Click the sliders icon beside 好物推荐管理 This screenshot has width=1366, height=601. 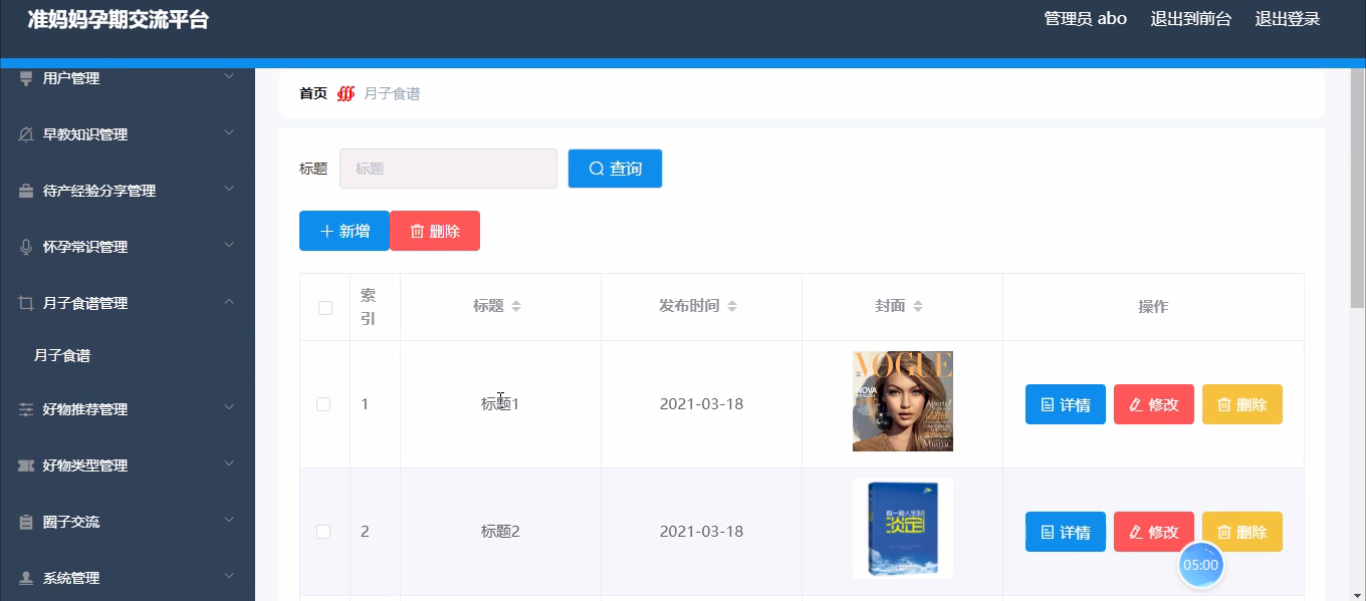click(x=26, y=409)
